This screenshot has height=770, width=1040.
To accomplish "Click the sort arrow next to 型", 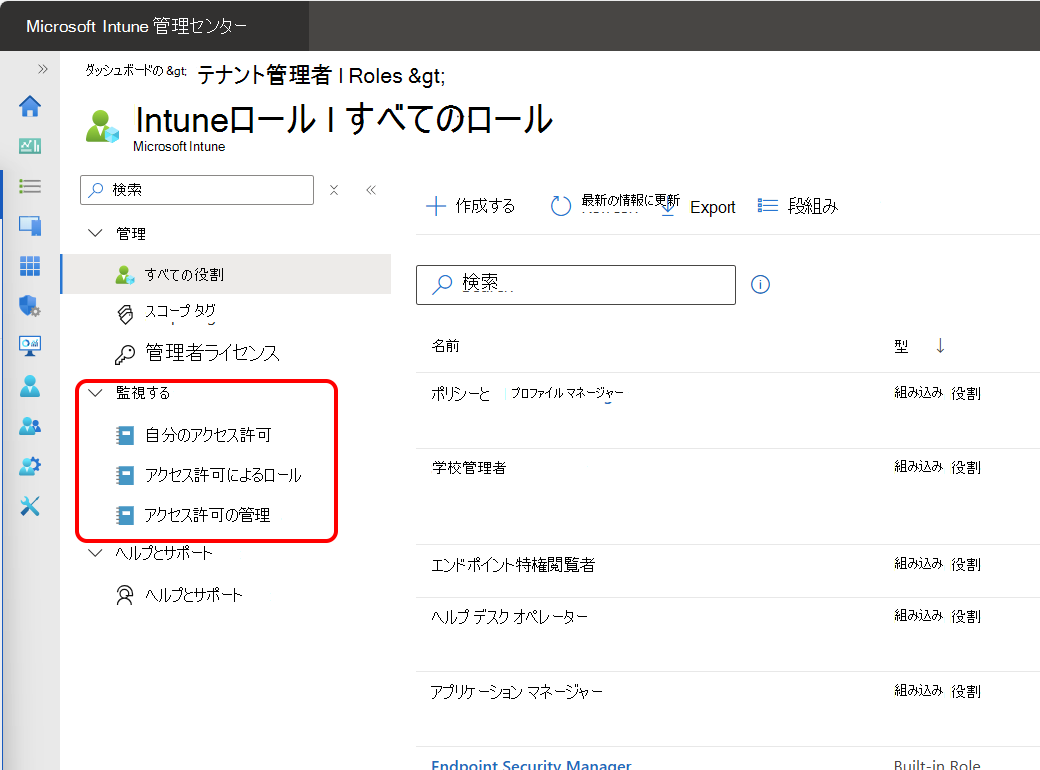I will [940, 346].
